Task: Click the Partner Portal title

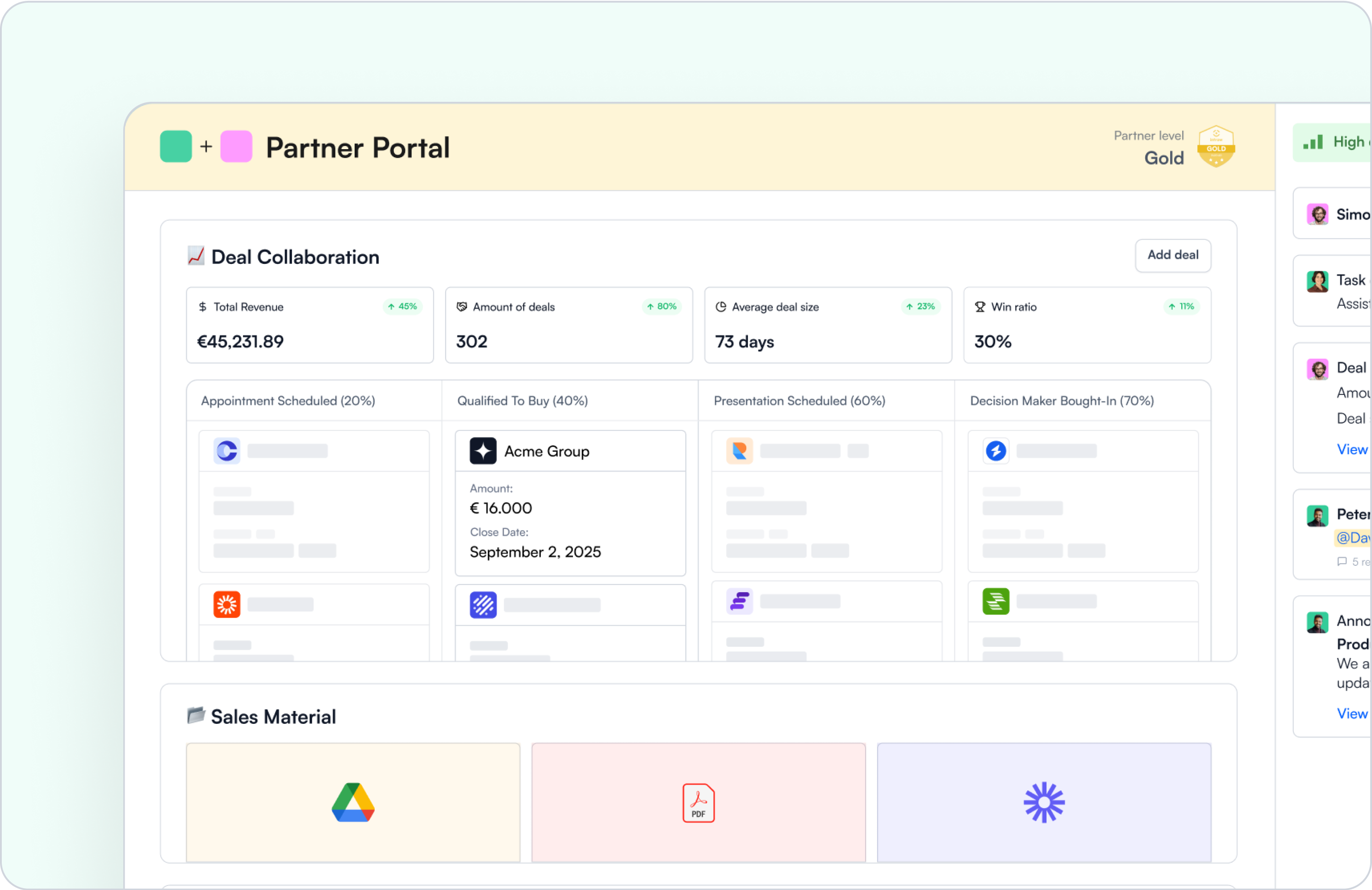Action: [357, 147]
